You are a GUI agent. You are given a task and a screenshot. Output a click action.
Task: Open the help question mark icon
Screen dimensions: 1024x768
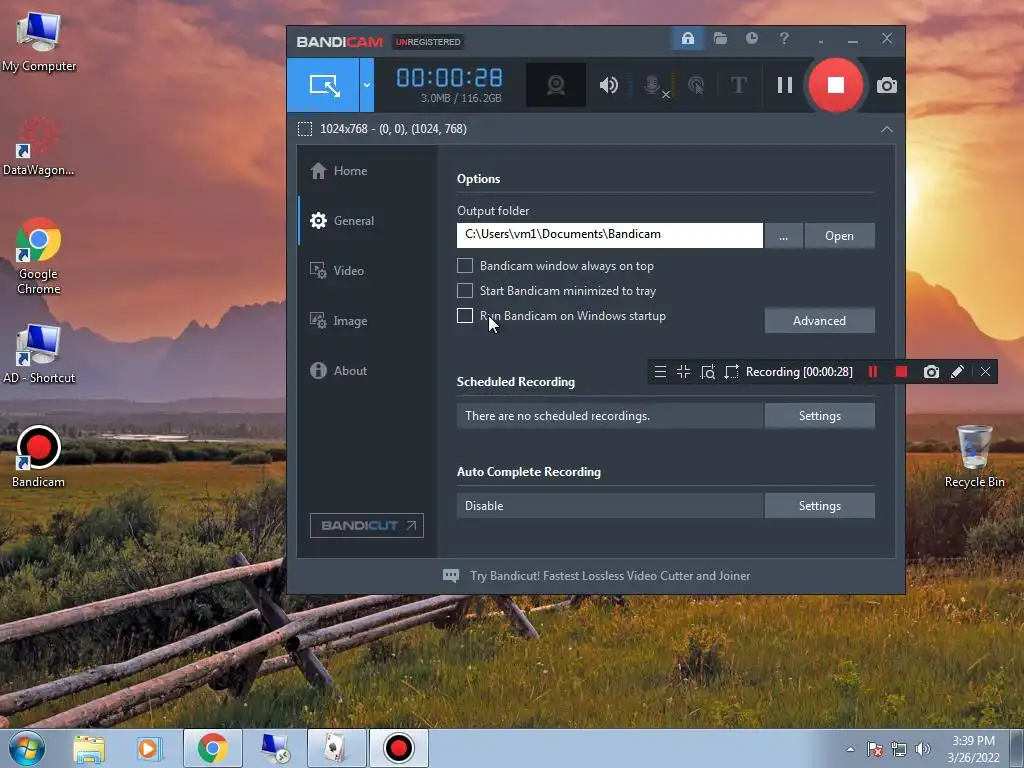784,39
